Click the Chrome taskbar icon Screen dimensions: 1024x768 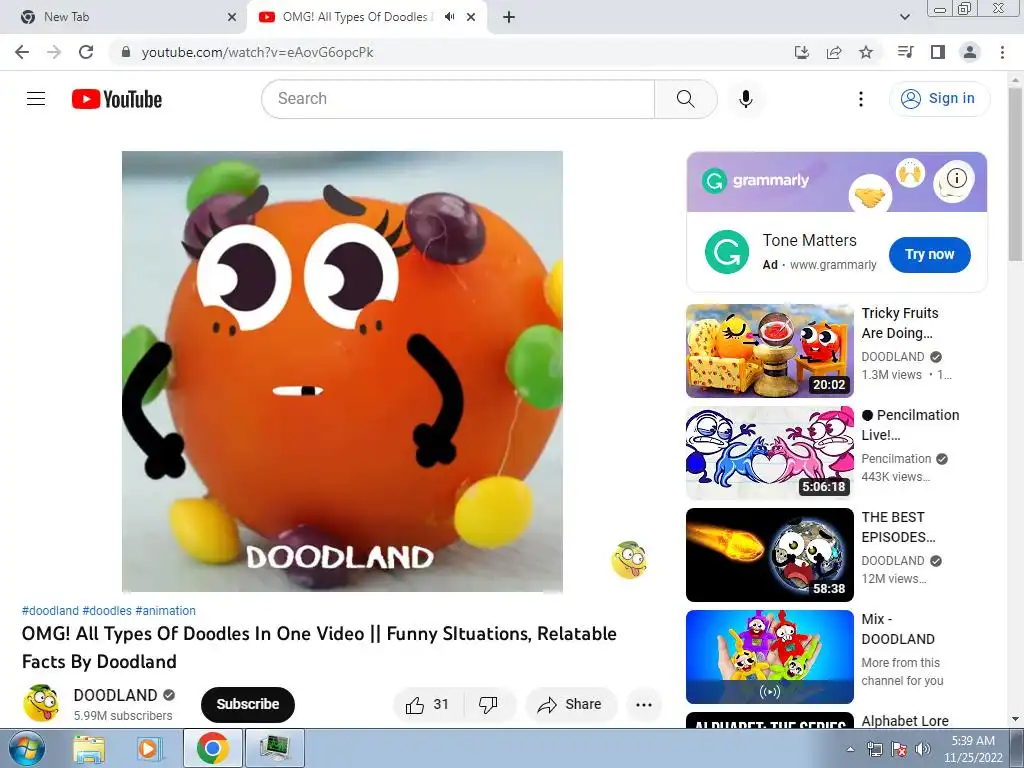[x=213, y=748]
